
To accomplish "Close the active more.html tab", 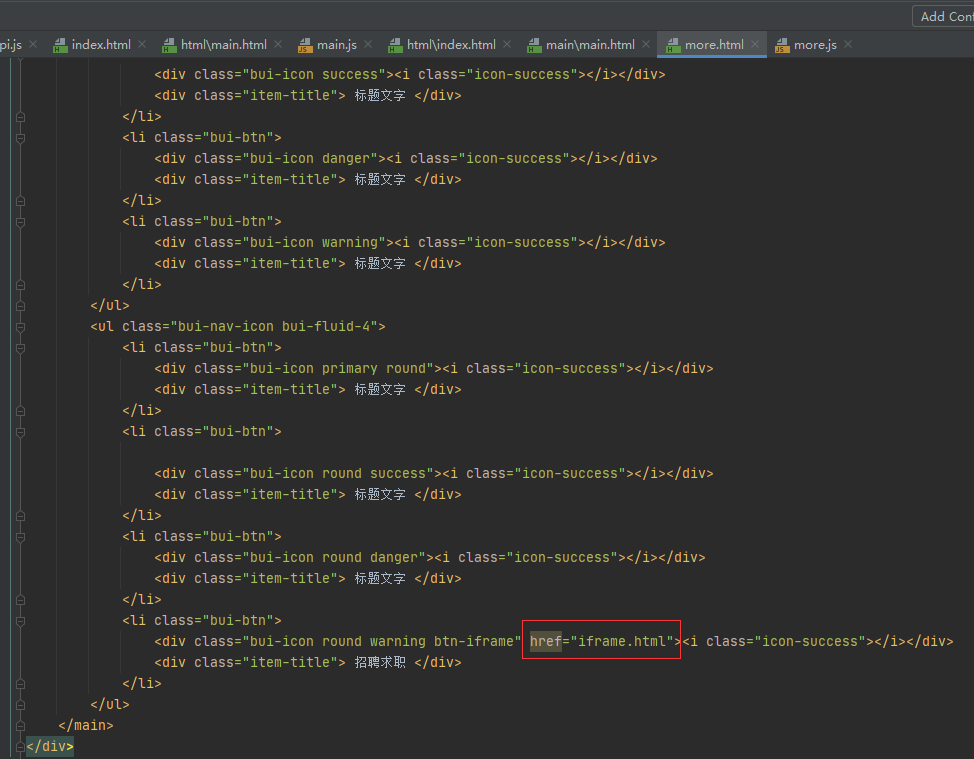I will click(754, 45).
